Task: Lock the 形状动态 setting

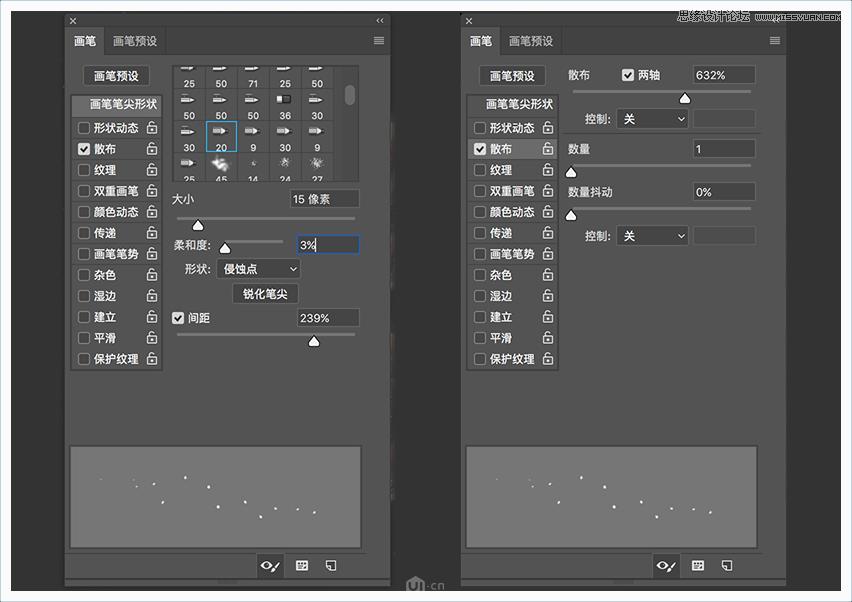Action: (152, 127)
